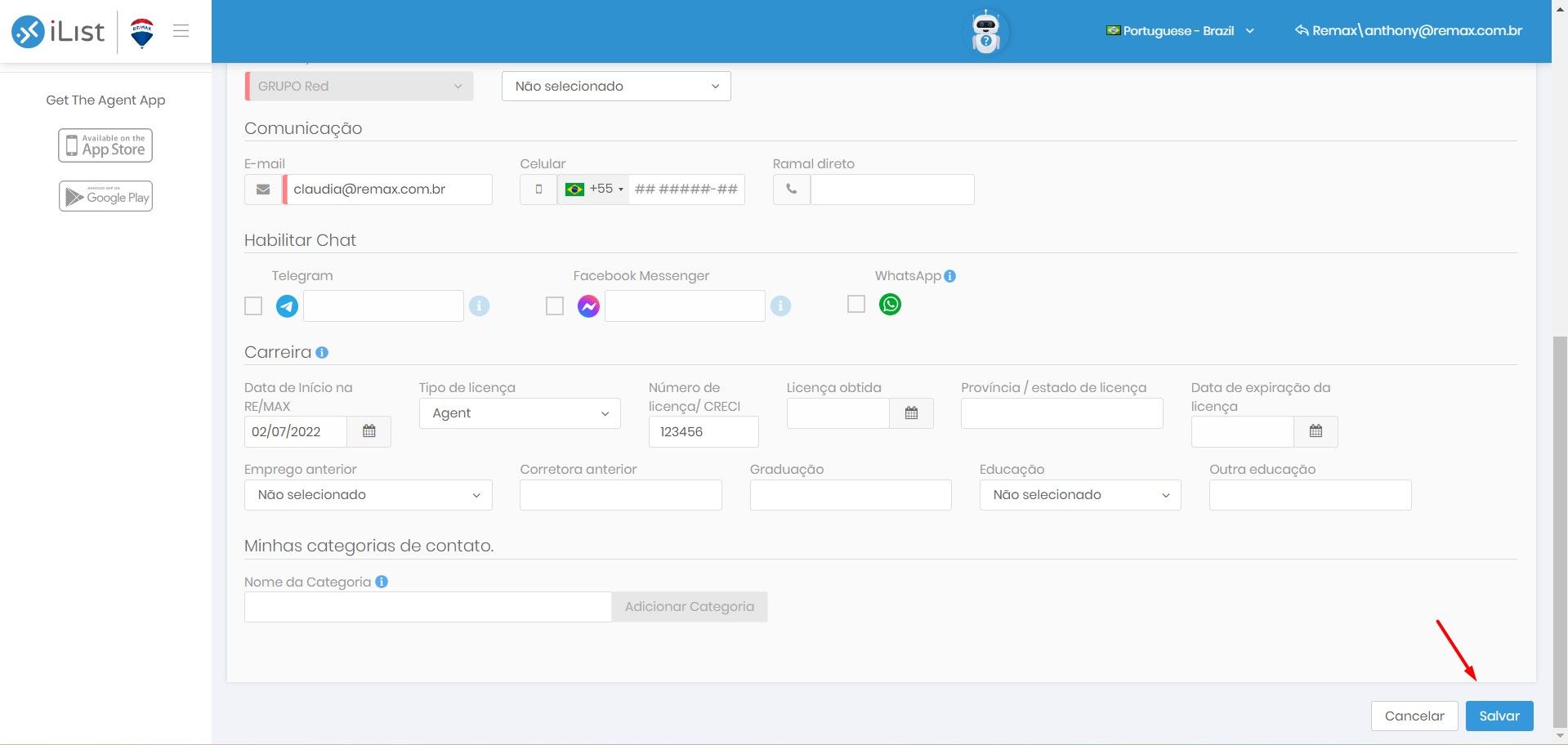Click the Remax\anthony@remax.com.br account menu
The width and height of the screenshot is (1568, 745).
click(1409, 31)
